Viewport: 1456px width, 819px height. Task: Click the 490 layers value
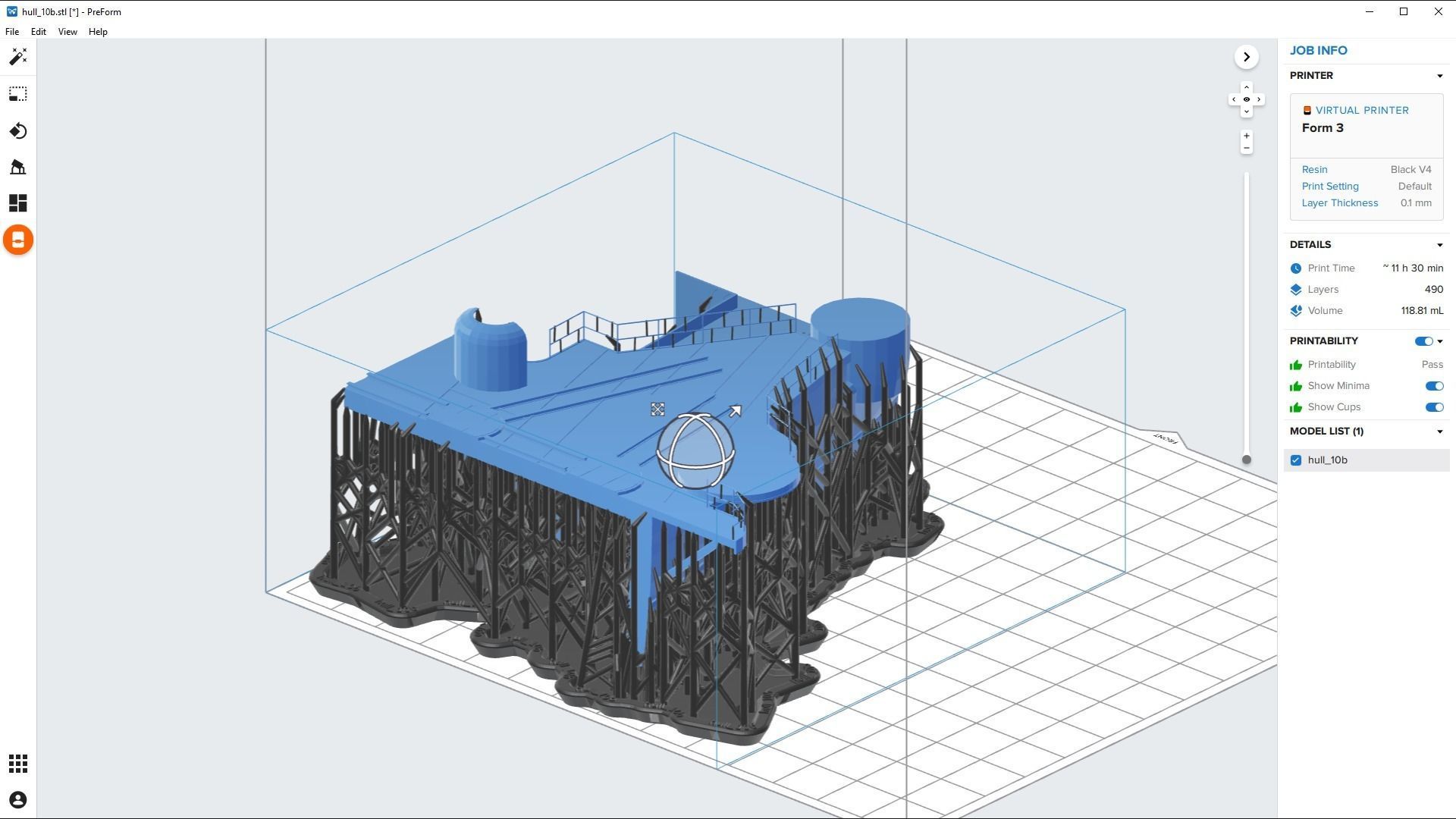coord(1433,290)
